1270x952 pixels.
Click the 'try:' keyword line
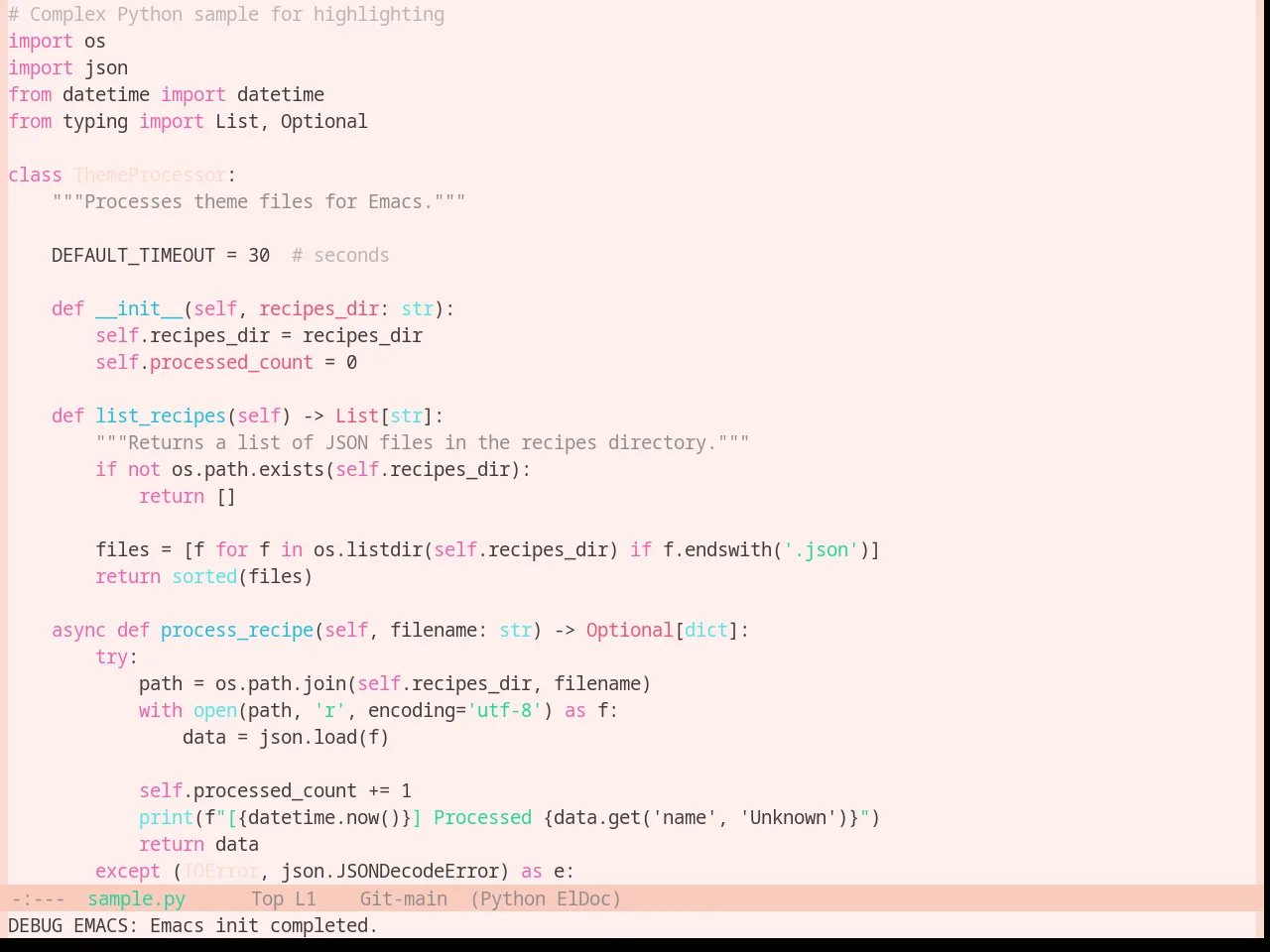117,657
